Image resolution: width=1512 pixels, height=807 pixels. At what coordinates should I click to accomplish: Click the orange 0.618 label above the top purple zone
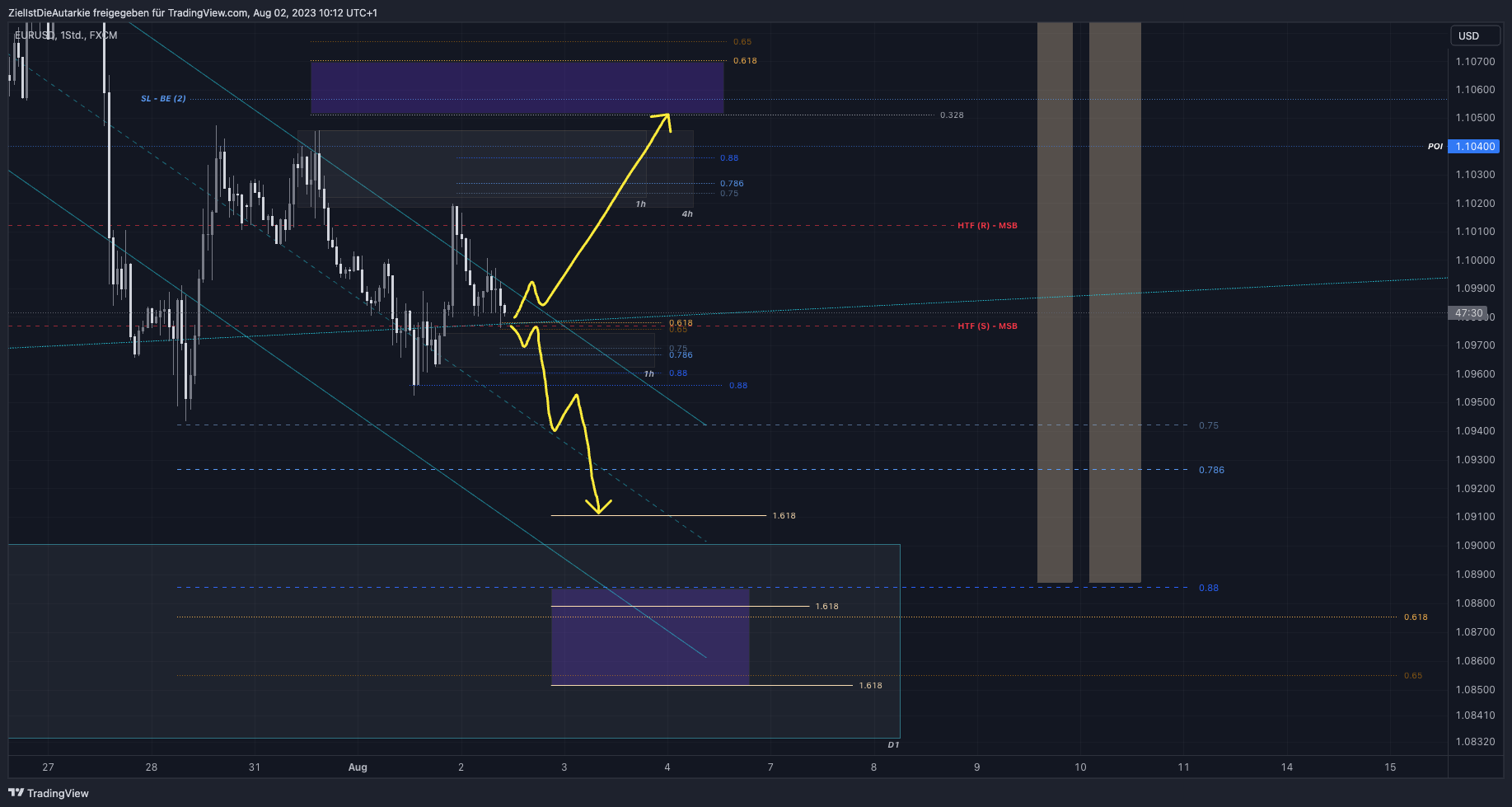(745, 61)
